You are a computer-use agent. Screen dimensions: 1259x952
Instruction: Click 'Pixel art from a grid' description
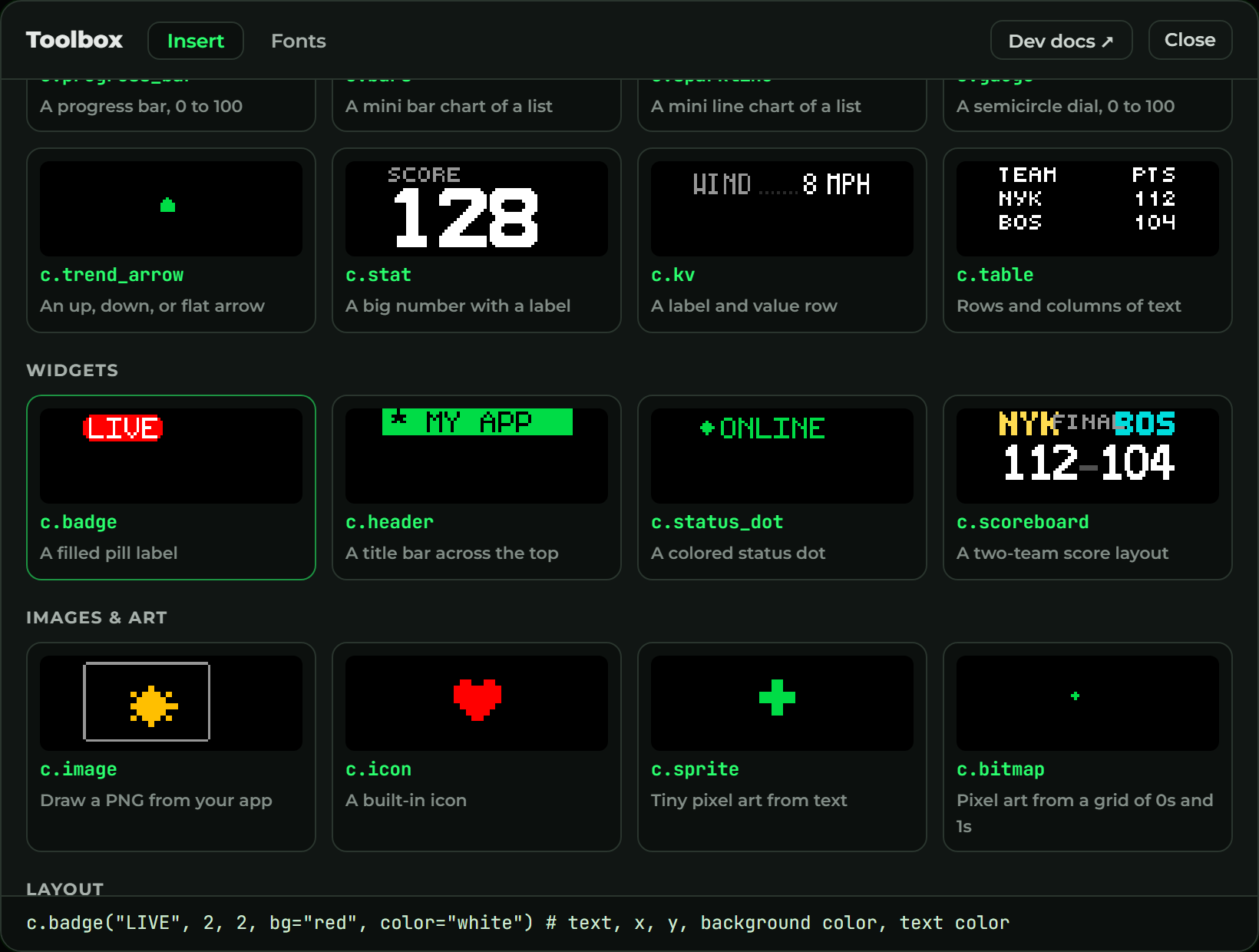click(x=1085, y=813)
